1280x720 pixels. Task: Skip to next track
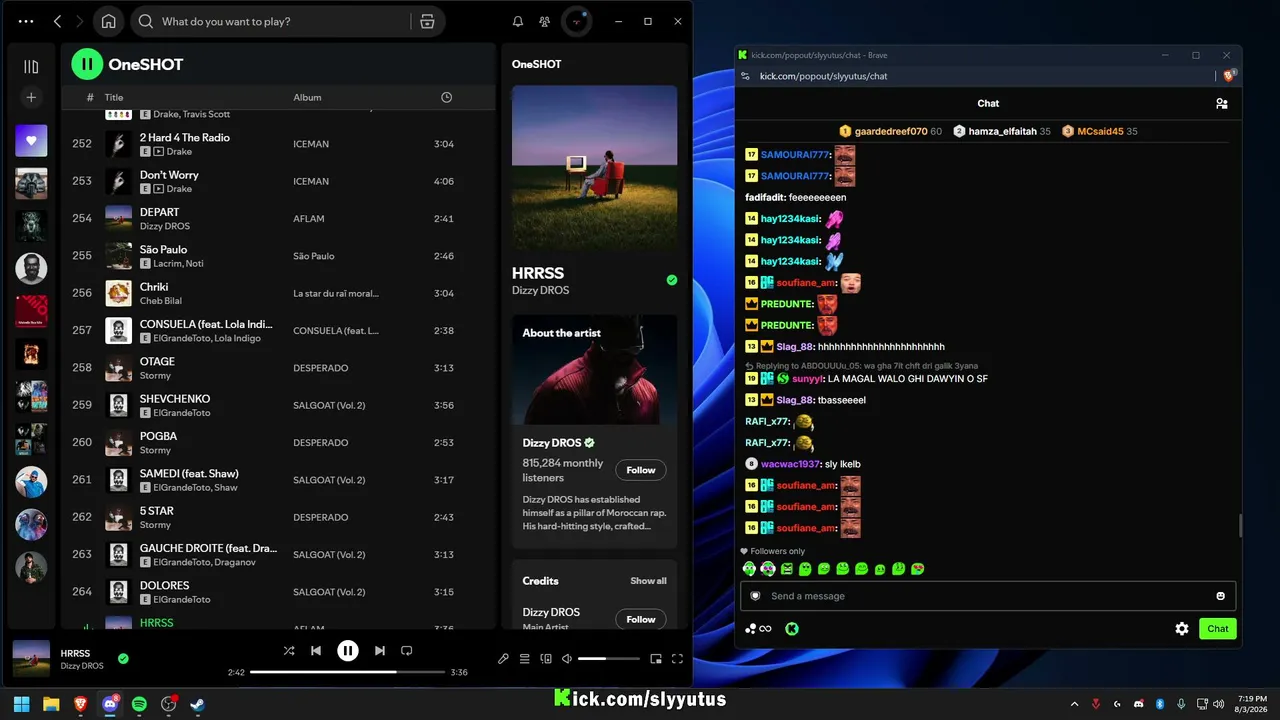click(x=380, y=651)
